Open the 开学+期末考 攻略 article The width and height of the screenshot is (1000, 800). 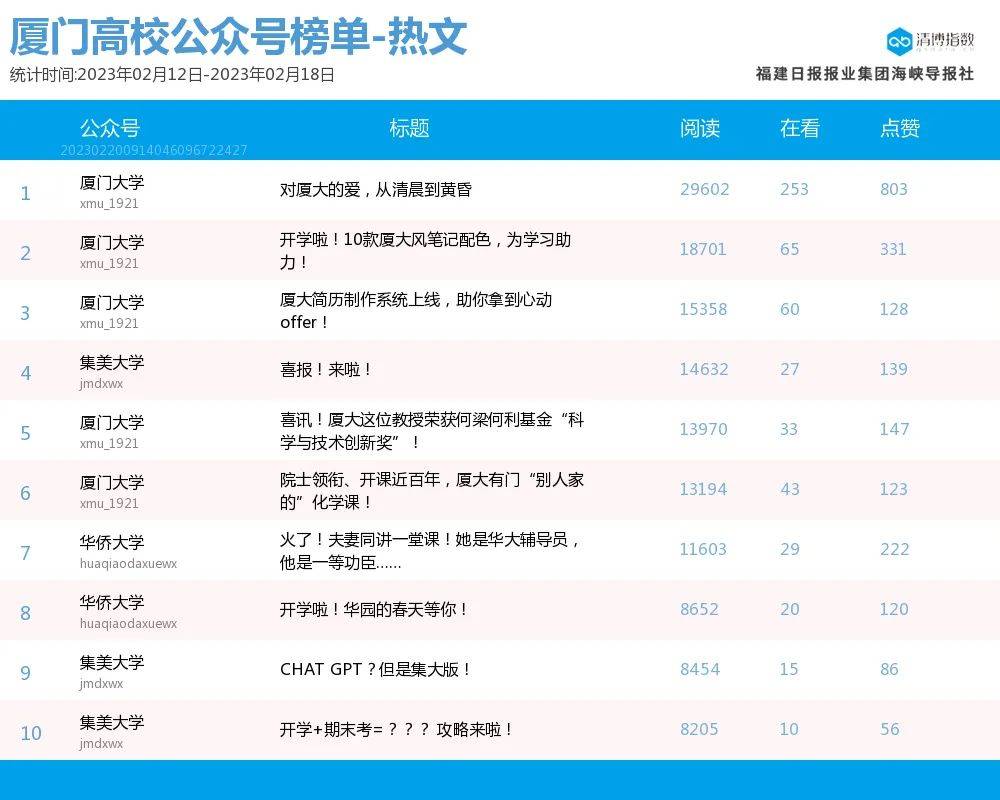click(x=396, y=729)
